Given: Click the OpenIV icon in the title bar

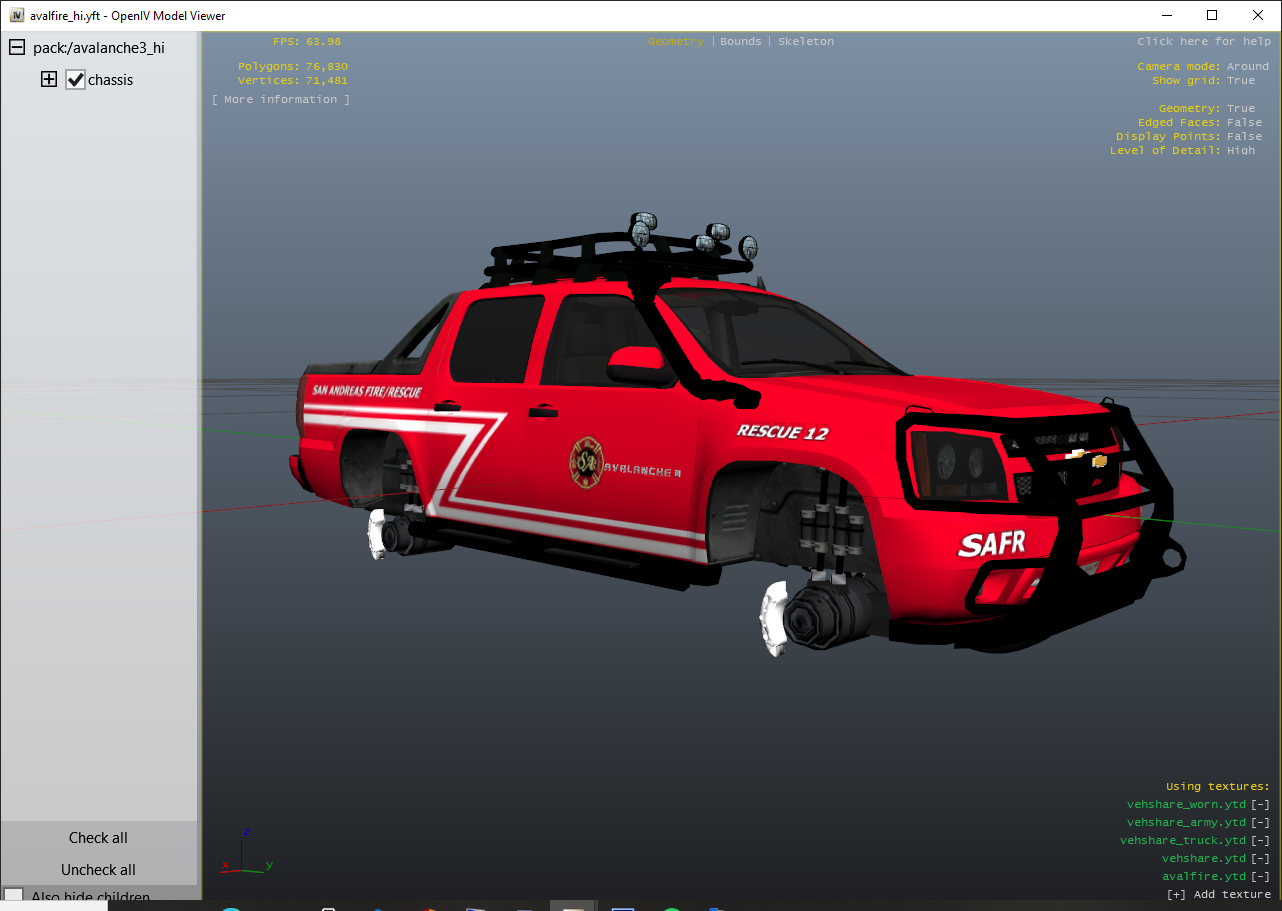Looking at the screenshot, I should [16, 15].
